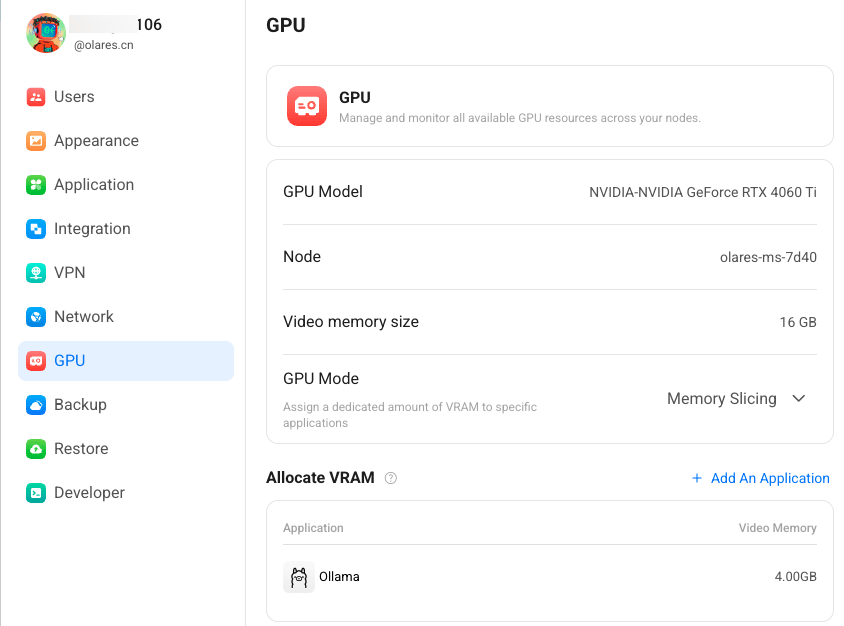This screenshot has width=844, height=626.
Task: Click the Application grid icon
Action: [35, 184]
